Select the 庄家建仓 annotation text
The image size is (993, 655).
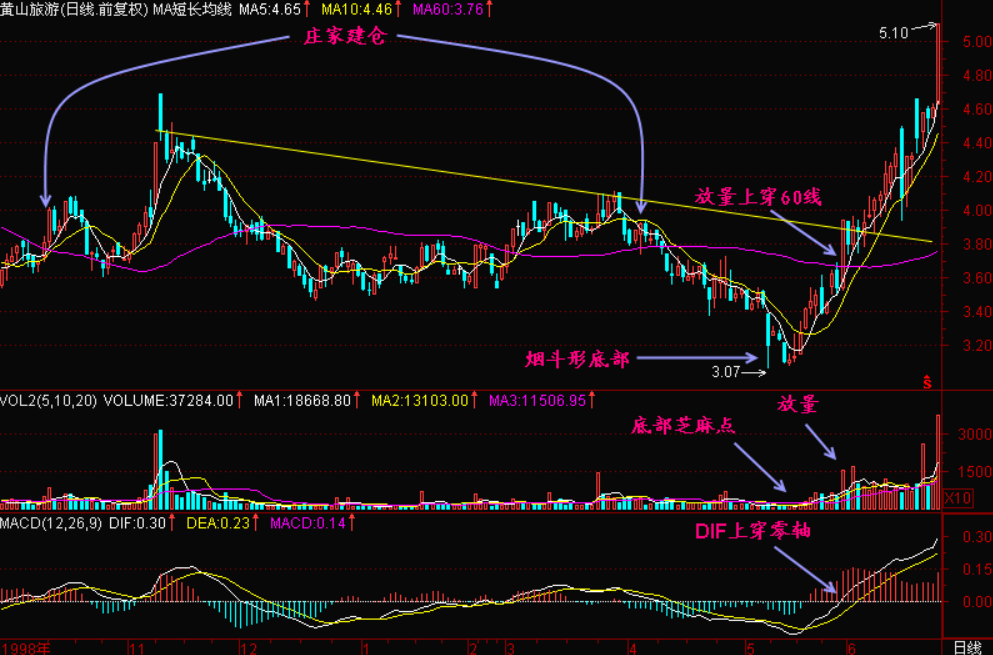343,38
